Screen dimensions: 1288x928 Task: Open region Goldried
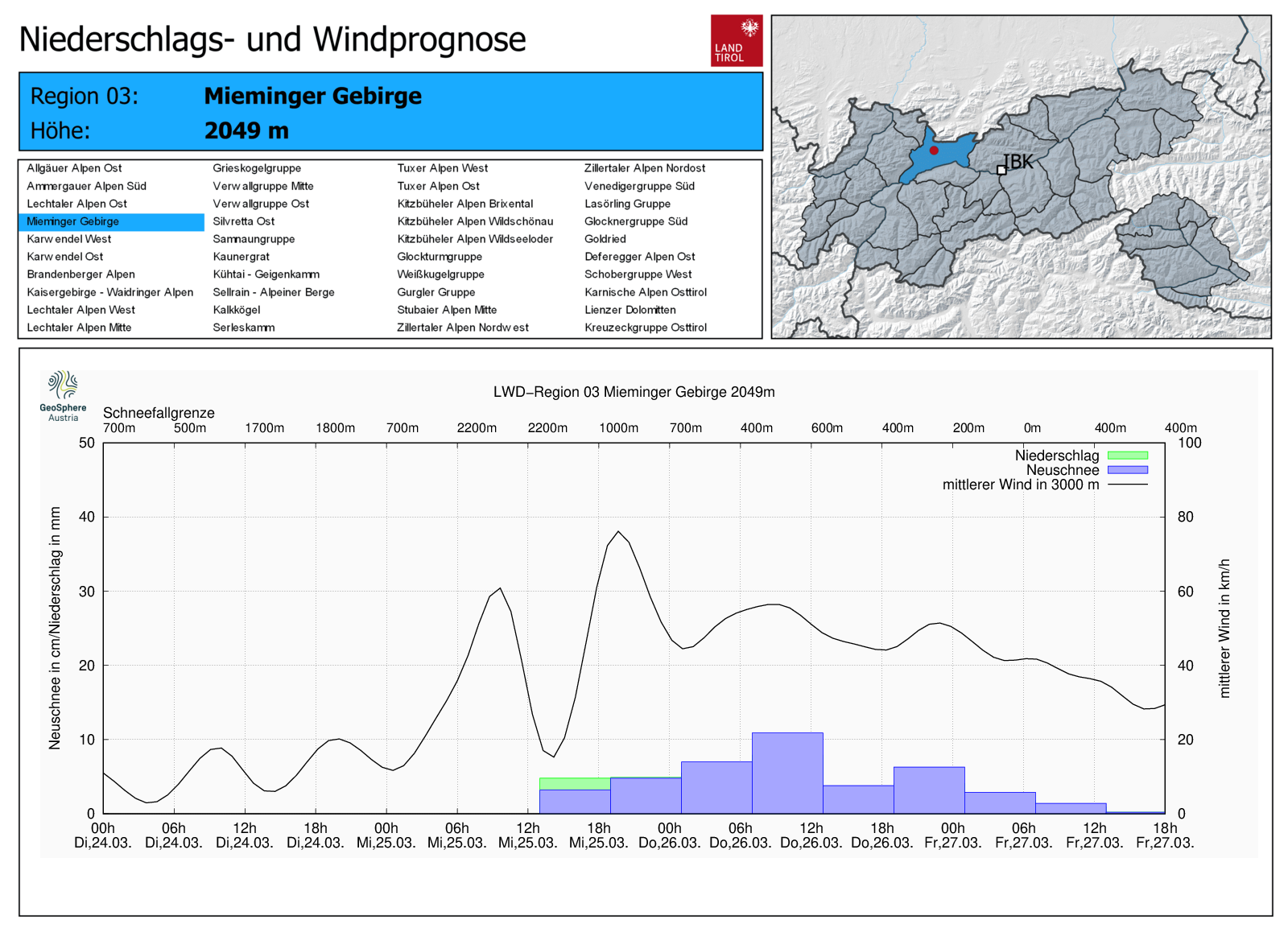pyautogui.click(x=605, y=239)
